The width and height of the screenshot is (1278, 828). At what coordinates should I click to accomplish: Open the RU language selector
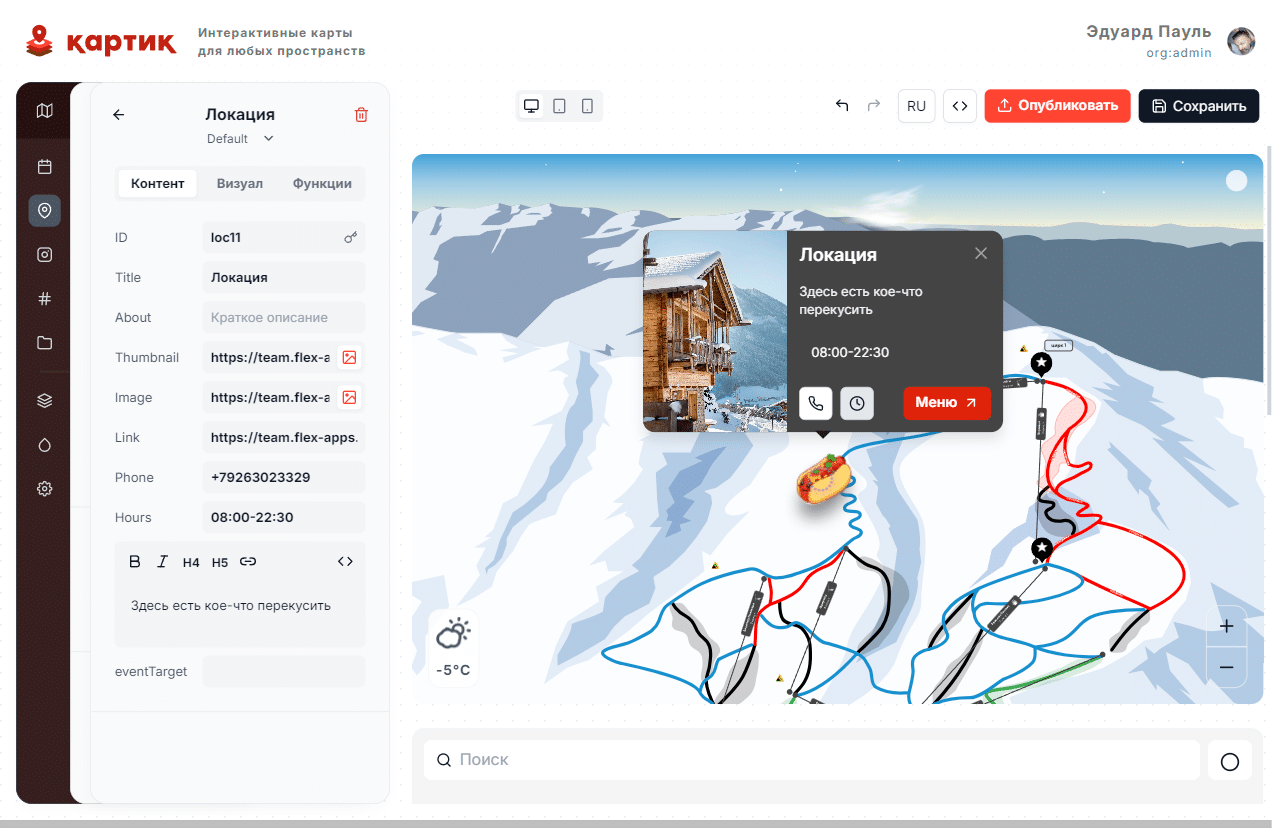(916, 106)
